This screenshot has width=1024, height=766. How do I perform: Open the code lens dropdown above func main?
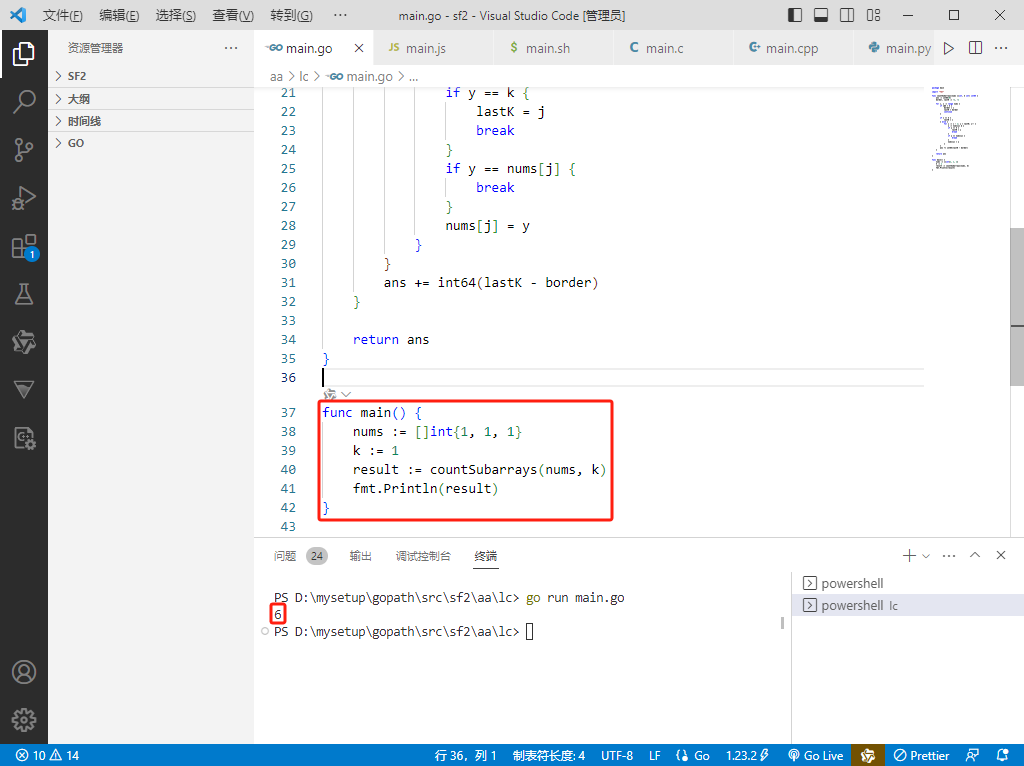click(346, 394)
